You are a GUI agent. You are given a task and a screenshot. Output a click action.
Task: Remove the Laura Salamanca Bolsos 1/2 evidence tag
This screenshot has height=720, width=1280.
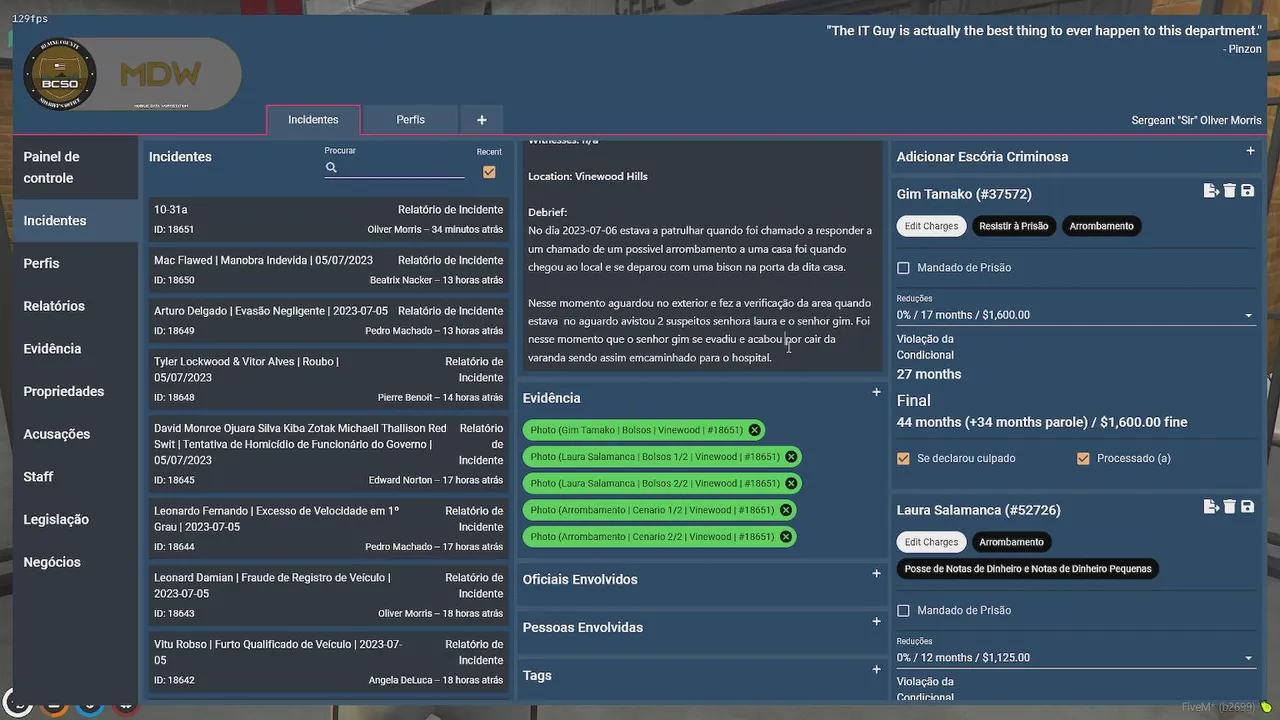tap(791, 457)
